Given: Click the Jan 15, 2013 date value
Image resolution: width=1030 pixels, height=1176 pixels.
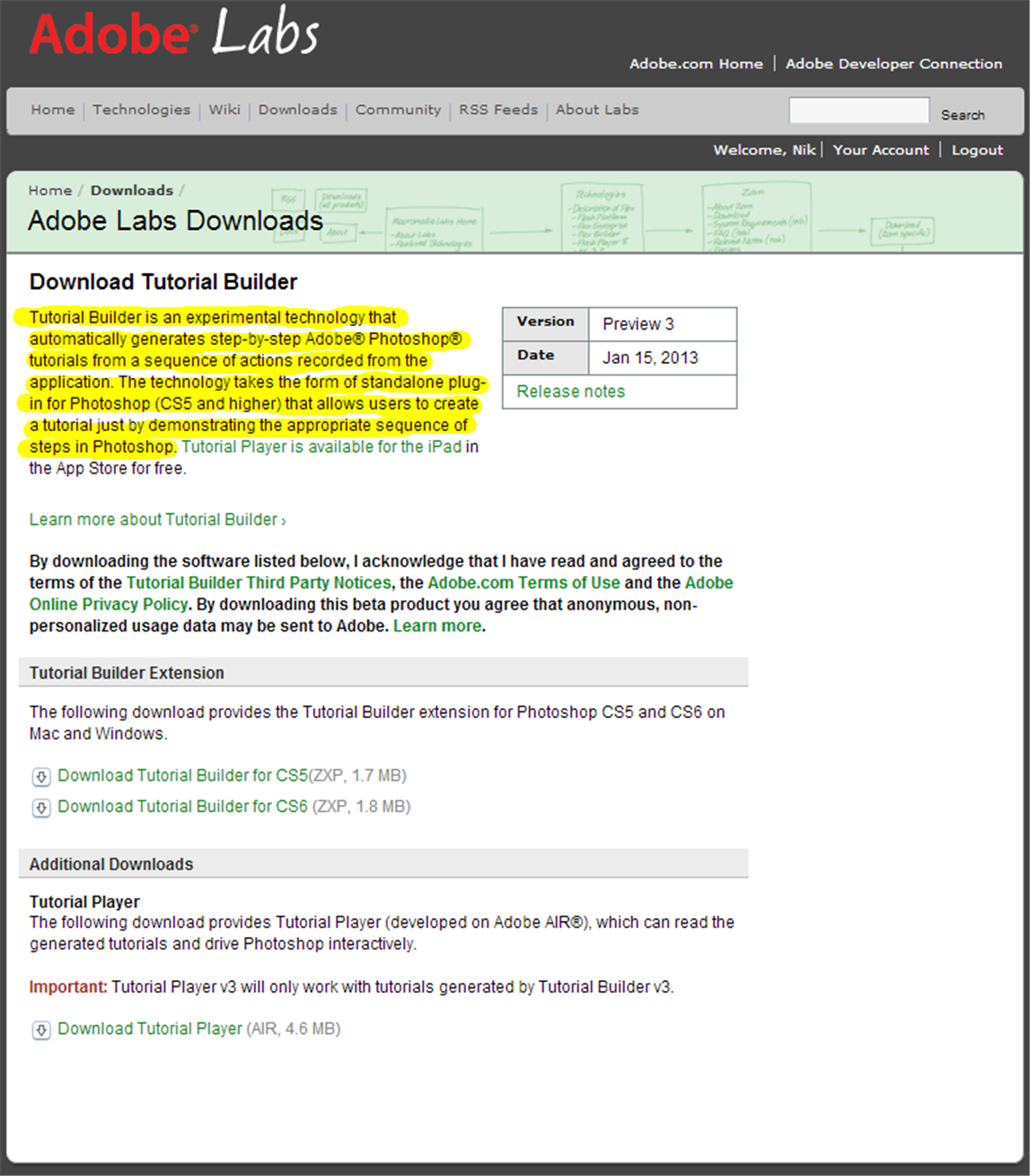Looking at the screenshot, I should click(x=650, y=358).
